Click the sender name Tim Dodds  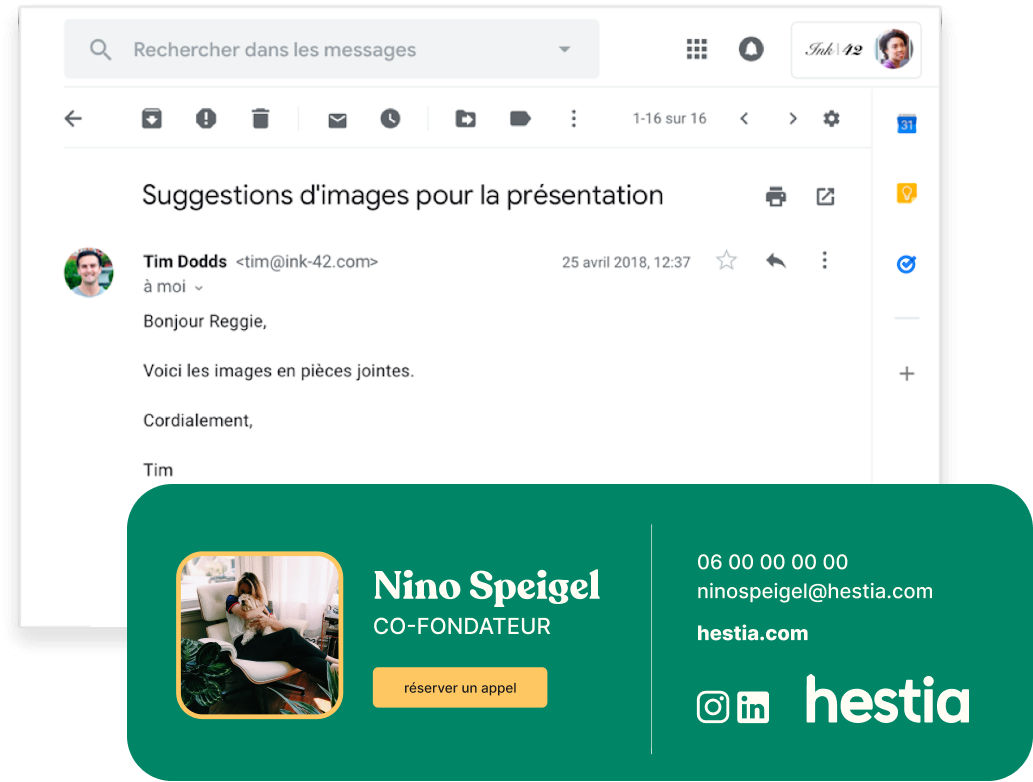pyautogui.click(x=185, y=262)
